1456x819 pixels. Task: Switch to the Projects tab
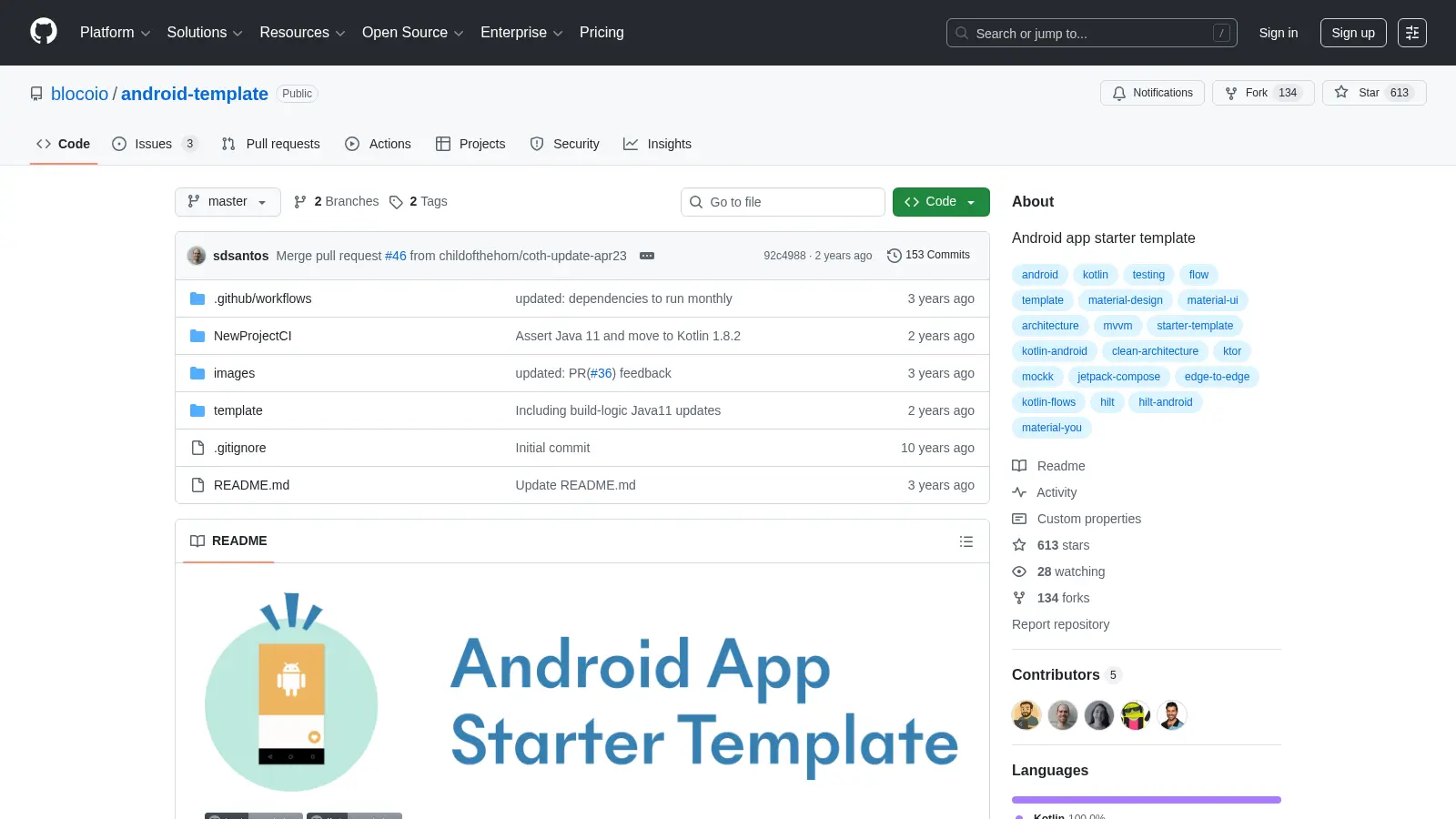point(470,144)
